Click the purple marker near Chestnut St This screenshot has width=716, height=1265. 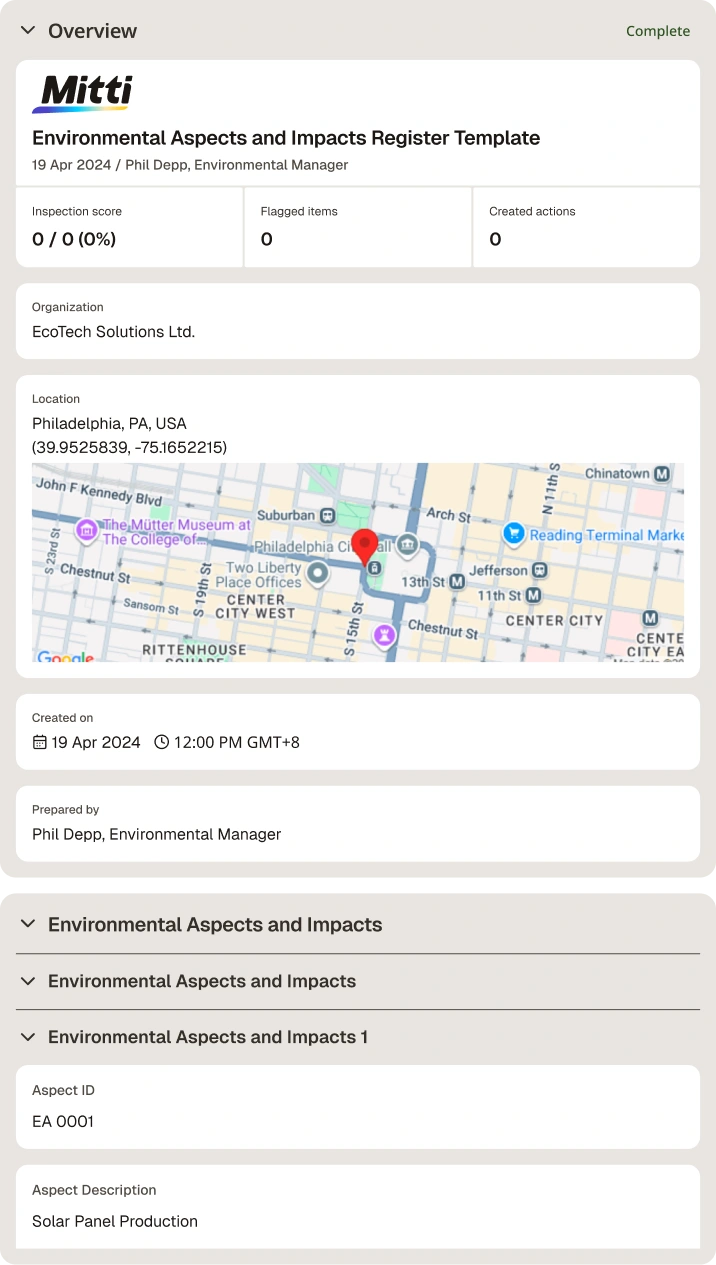click(x=385, y=635)
